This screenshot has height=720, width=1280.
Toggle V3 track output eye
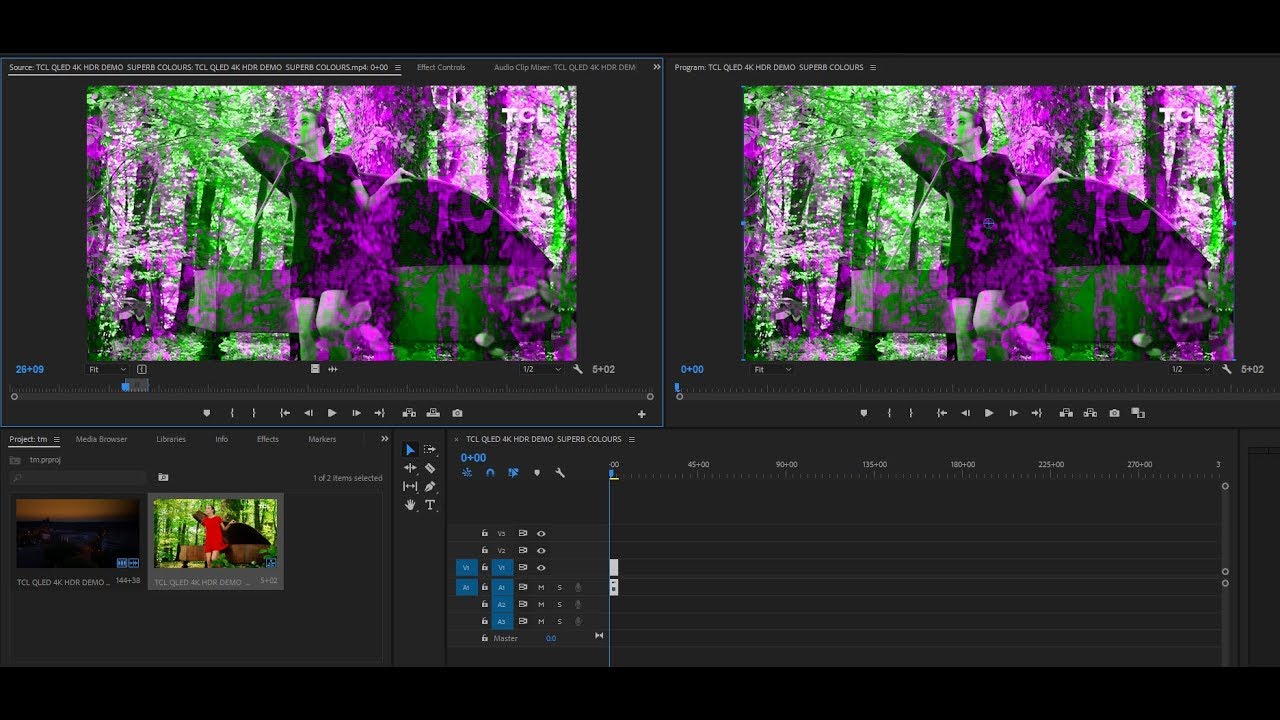tap(541, 534)
